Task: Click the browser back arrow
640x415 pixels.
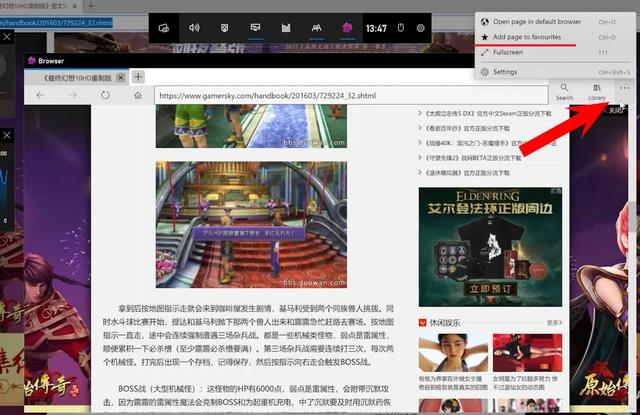Action: point(41,95)
